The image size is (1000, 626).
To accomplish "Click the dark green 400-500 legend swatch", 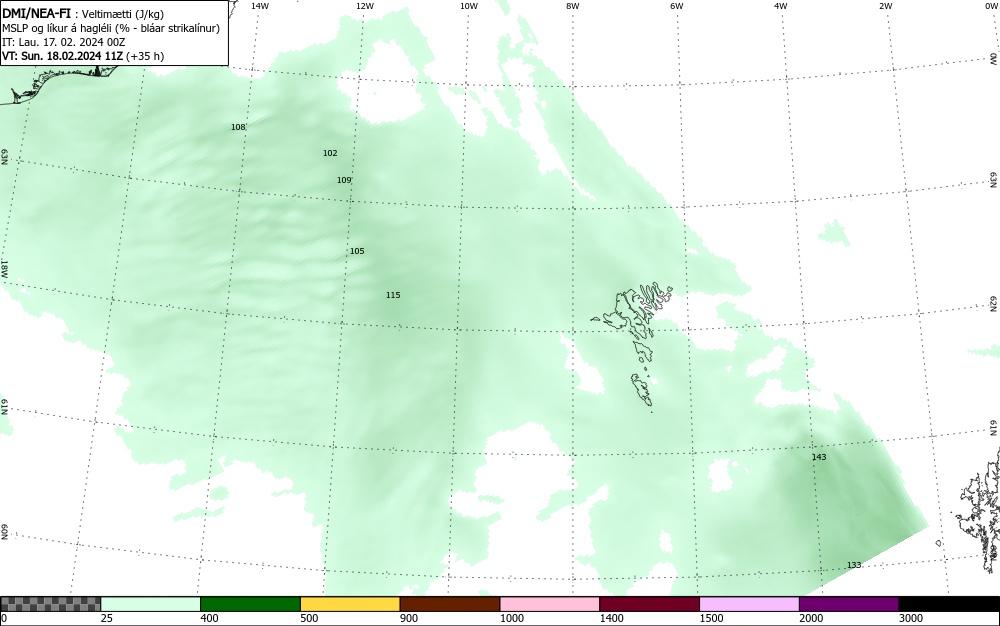I will click(x=250, y=604).
